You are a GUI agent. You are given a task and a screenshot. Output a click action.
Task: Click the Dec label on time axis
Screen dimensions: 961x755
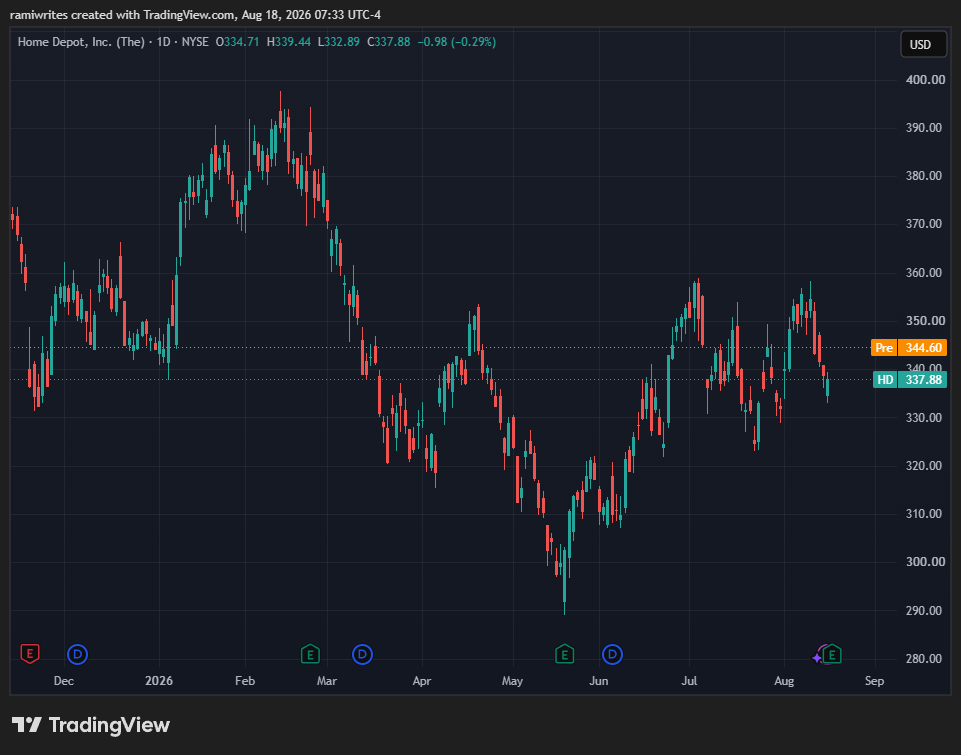click(x=64, y=681)
